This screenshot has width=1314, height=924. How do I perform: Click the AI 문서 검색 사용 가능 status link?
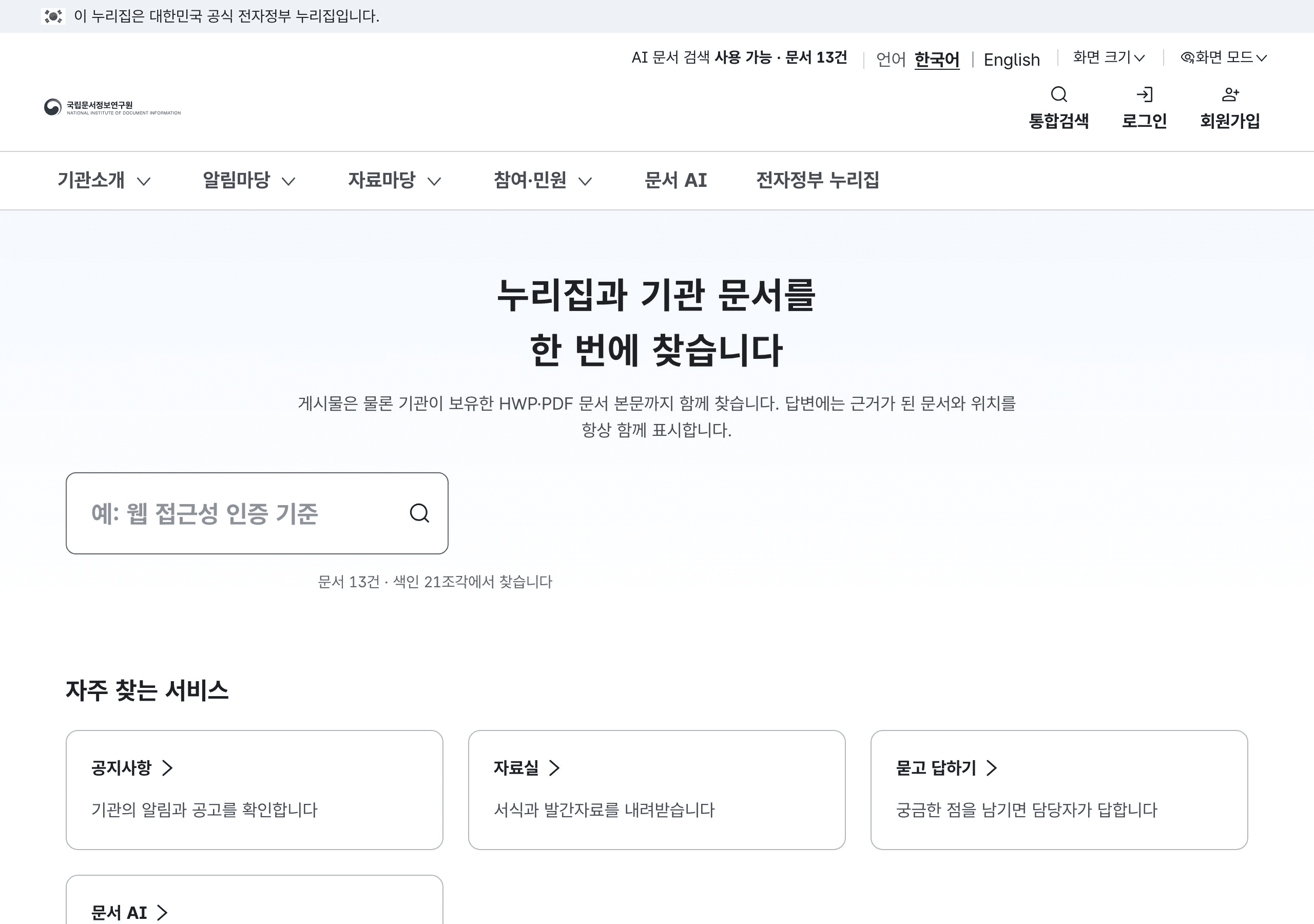click(739, 57)
